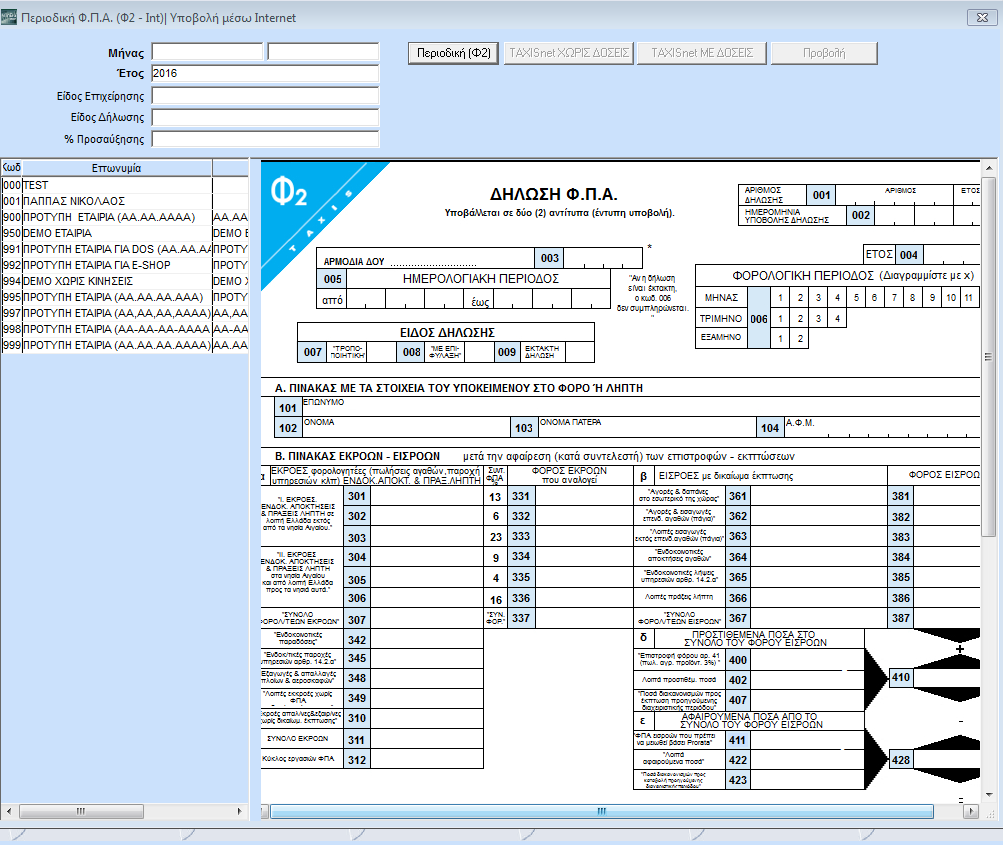The width and height of the screenshot is (1003, 845).
Task: Select row 991 ΠΡΟΤΥΠΗ ΕΤΑΙΡΙΑ ΓΙΑ DOS
Action: [x=125, y=249]
